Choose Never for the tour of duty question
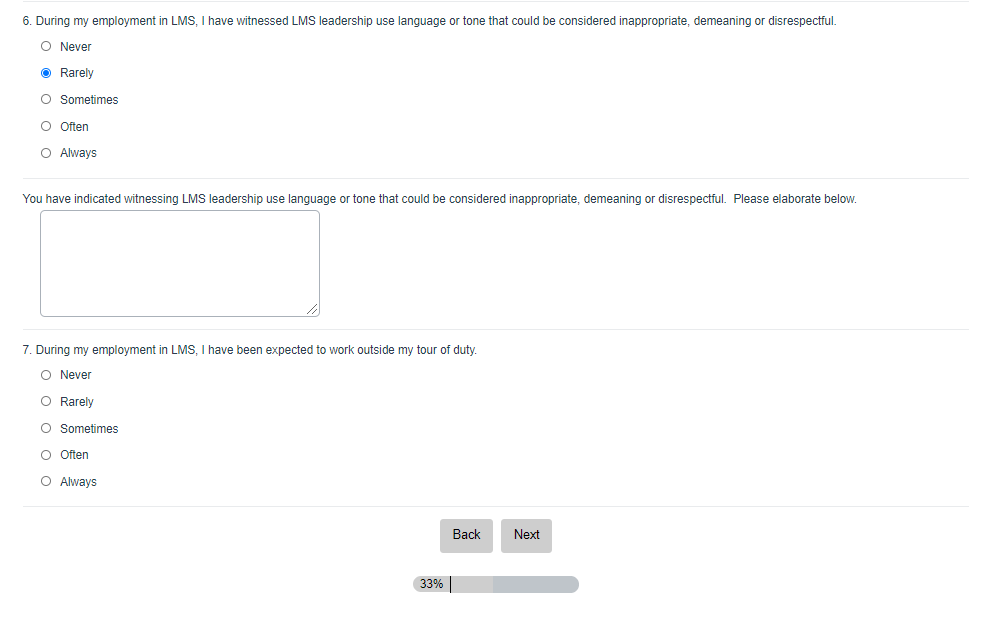Viewport: 991px width, 633px height. [46, 375]
